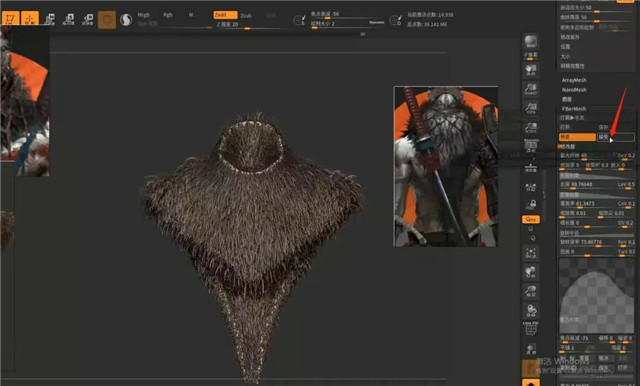Enable the Mrgb channel
Viewport: 640px width, 386px height.
click(x=144, y=15)
